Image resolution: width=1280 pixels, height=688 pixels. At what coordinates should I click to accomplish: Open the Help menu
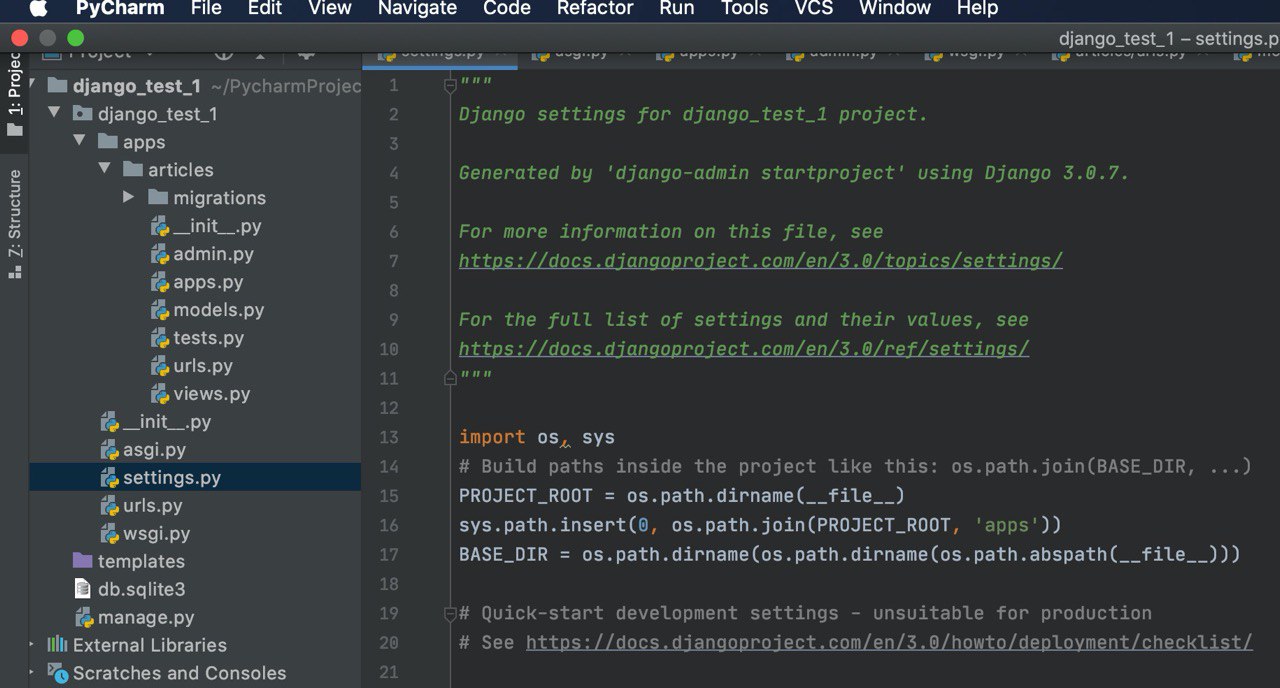coord(977,9)
